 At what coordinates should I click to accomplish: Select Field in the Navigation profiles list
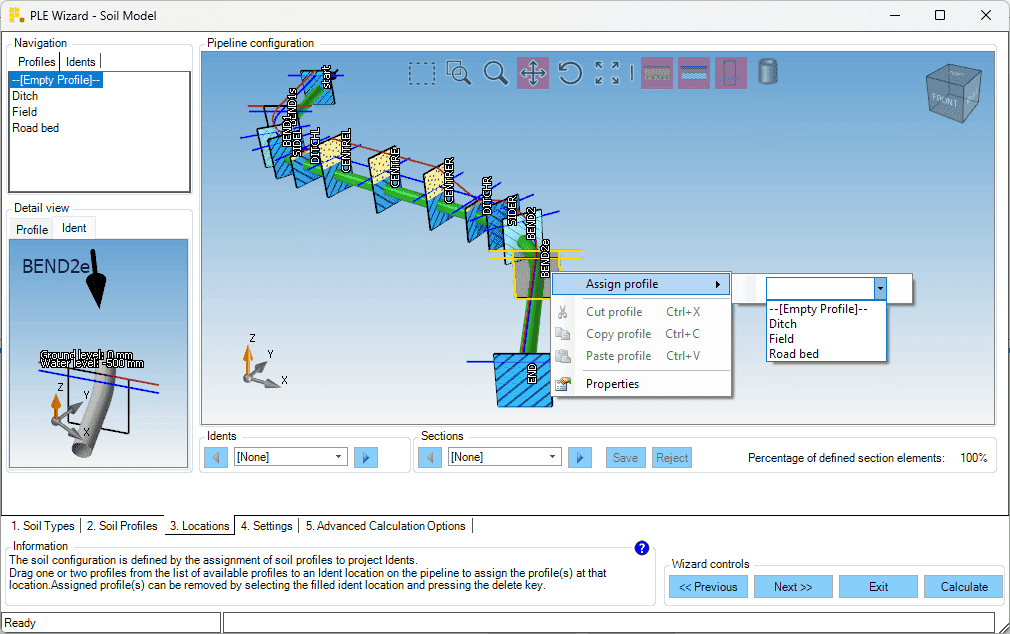[x=25, y=112]
